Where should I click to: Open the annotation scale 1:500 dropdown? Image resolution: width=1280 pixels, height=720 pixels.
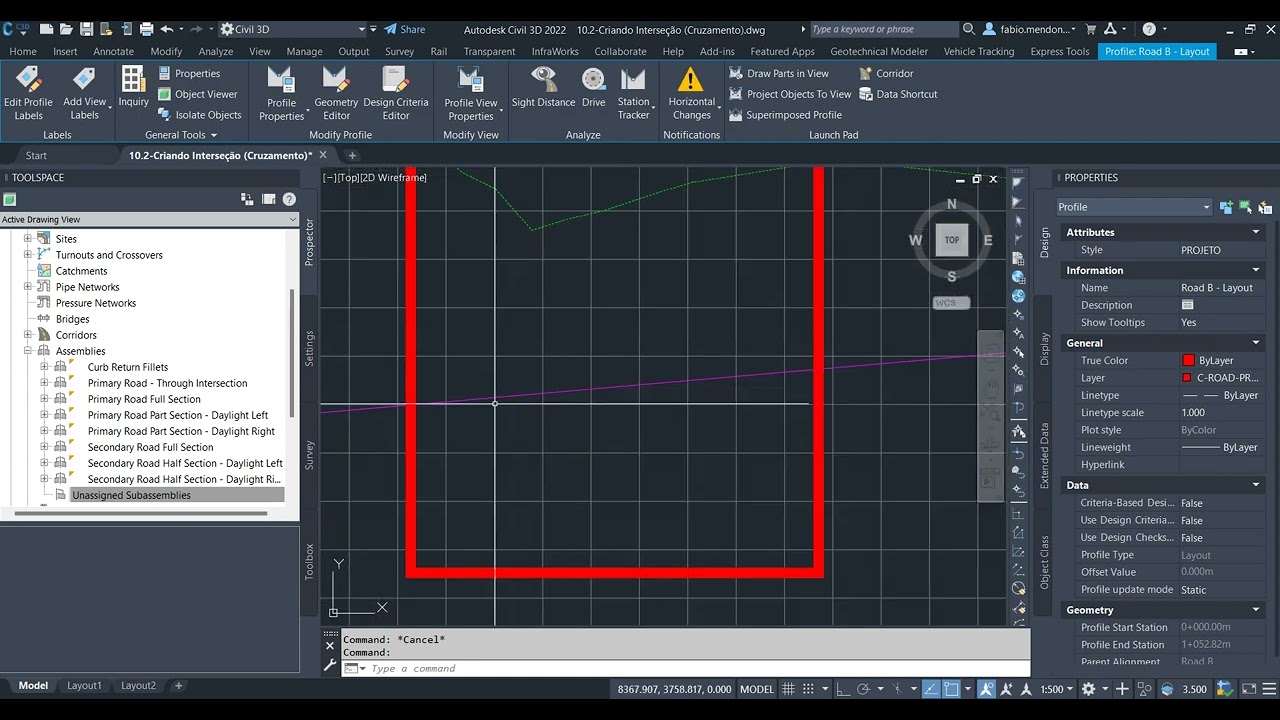(x=1056, y=689)
